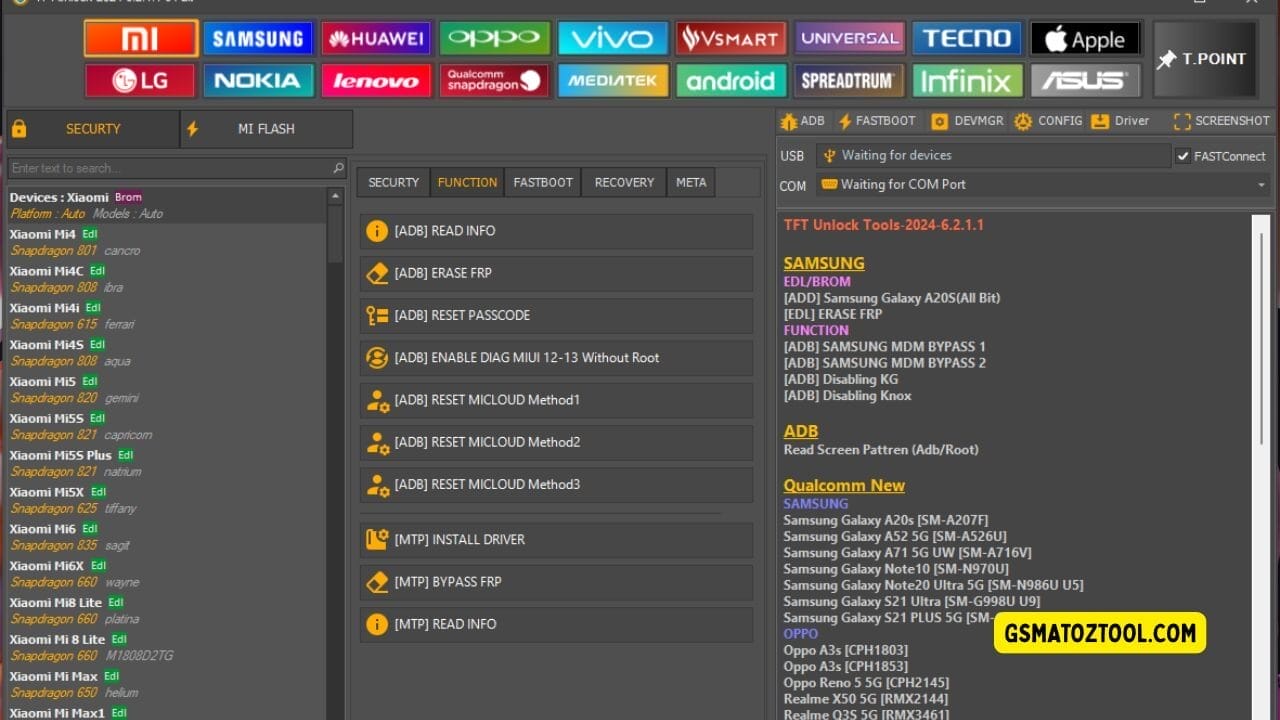This screenshot has height=720, width=1280.
Task: Execute [MTP] BYPASS FRP function
Action: (x=555, y=581)
